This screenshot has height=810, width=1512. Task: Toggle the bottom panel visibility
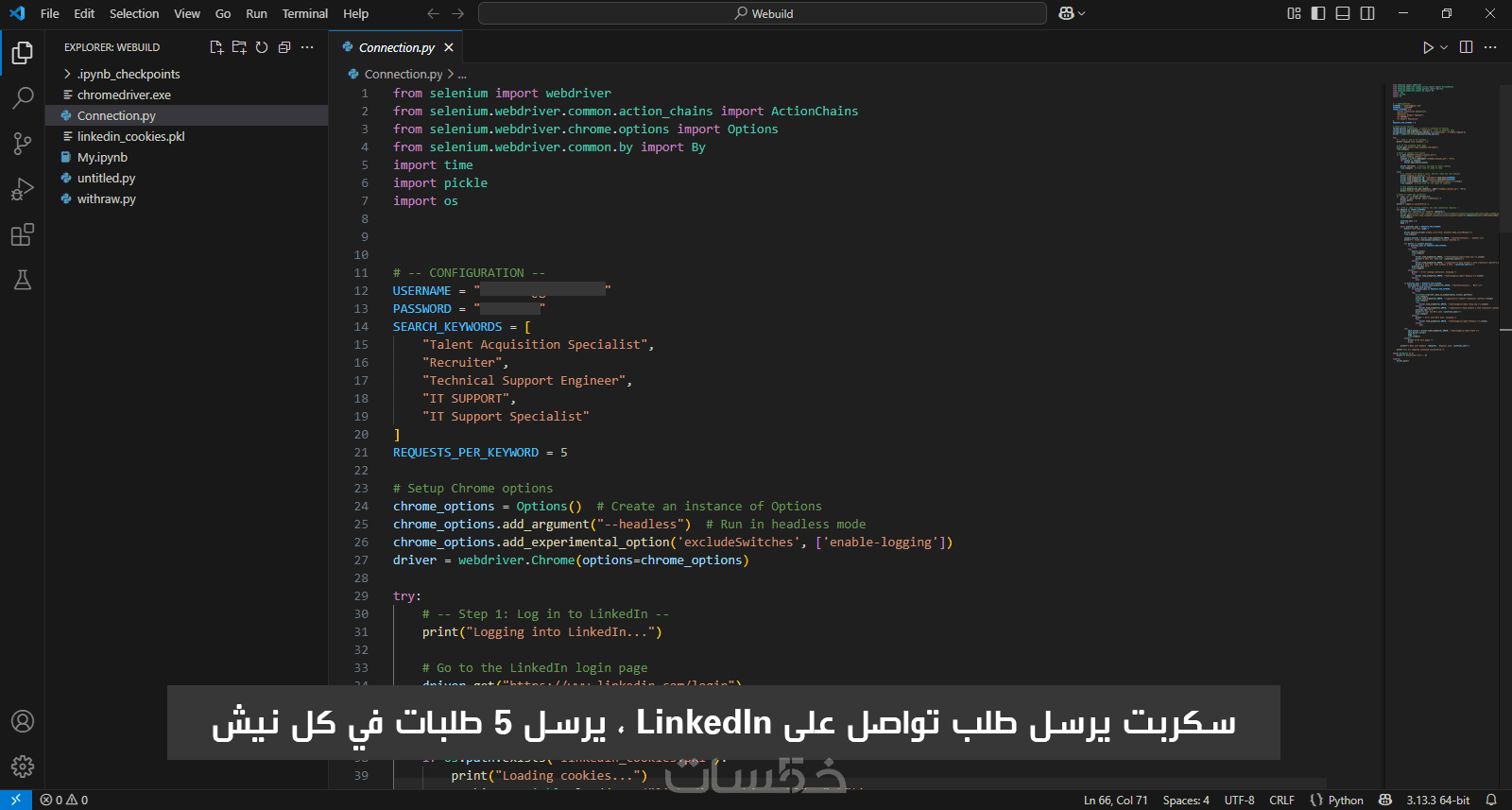point(1343,13)
